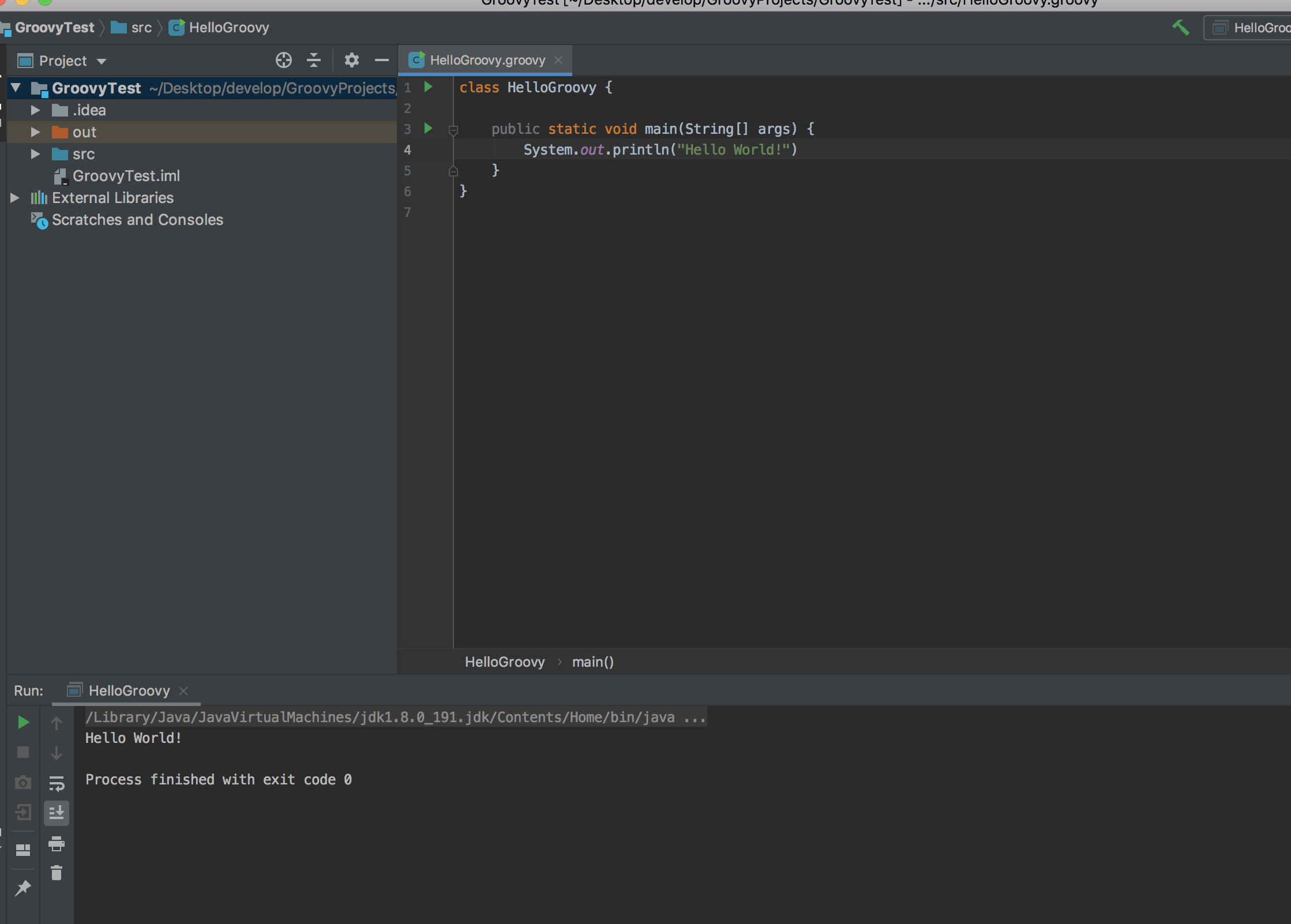Select the HelloGroovy.groovy editor tab
Viewport: 1291px width, 924px height.
click(x=486, y=60)
